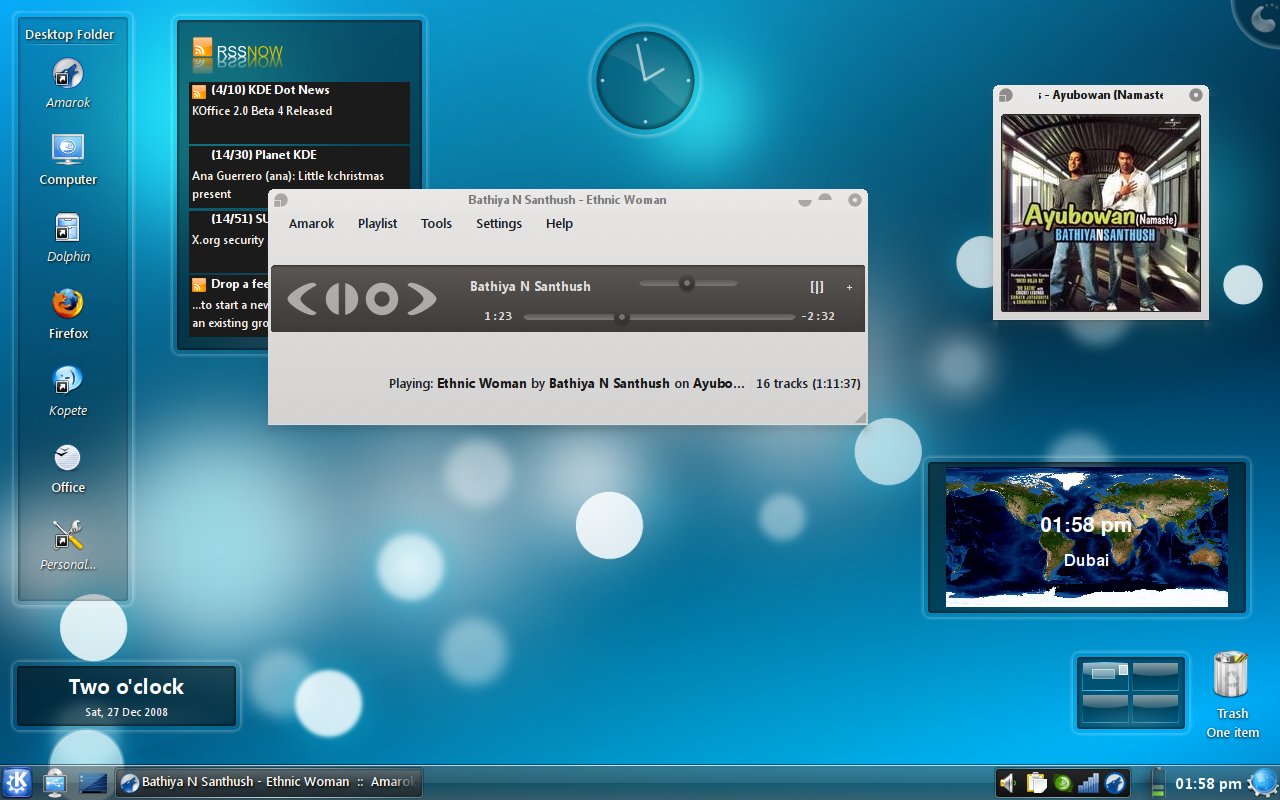Open 'Ana Guerrero (ana): Little kchristmas present' entry

tap(288, 185)
